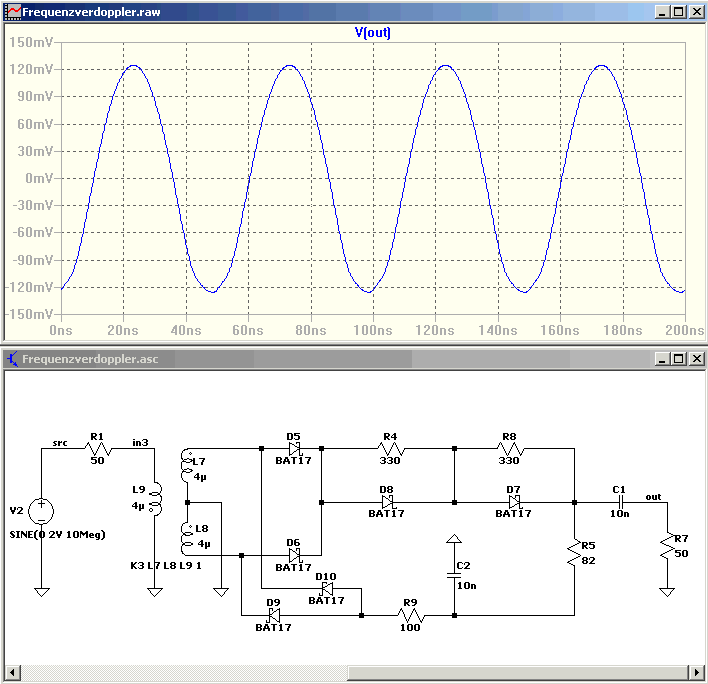Image resolution: width=708 pixels, height=684 pixels.
Task: Select diode D9 symbol
Action: (274, 615)
